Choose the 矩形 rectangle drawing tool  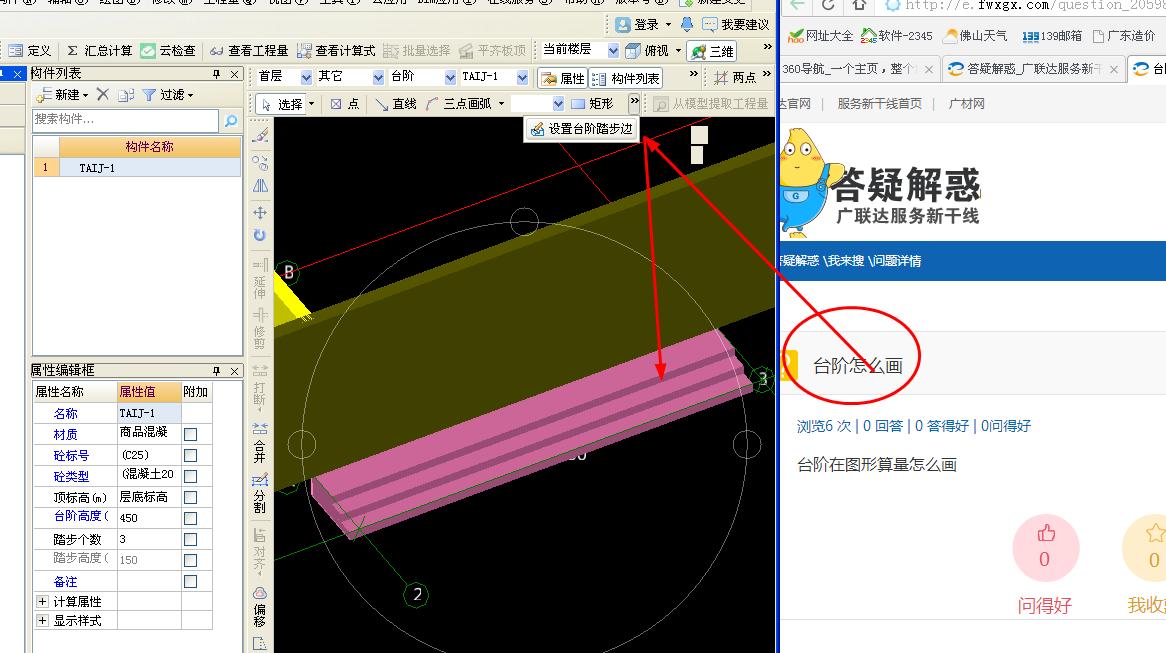pyautogui.click(x=593, y=104)
